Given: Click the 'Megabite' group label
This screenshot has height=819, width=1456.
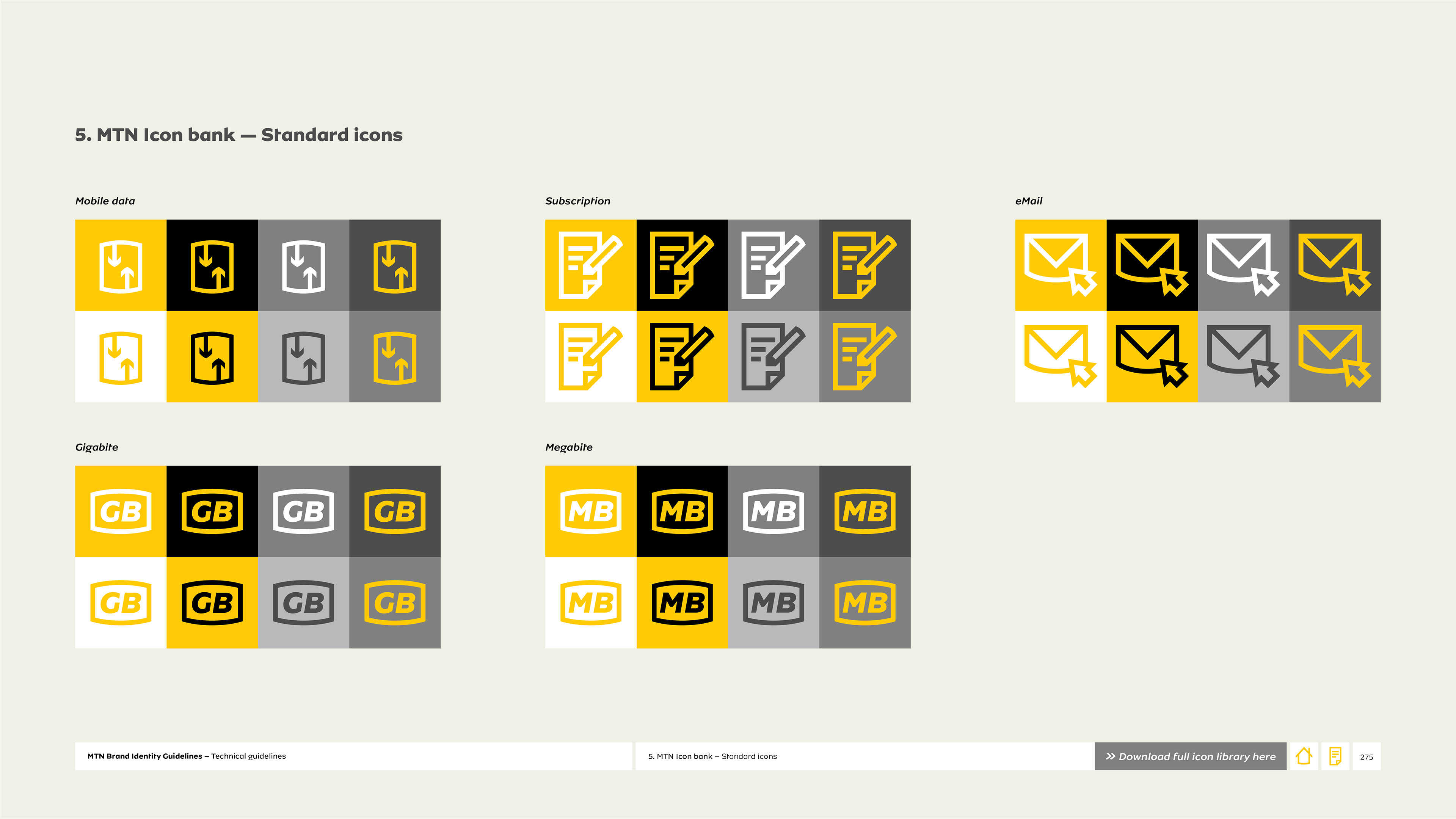Looking at the screenshot, I should (569, 447).
